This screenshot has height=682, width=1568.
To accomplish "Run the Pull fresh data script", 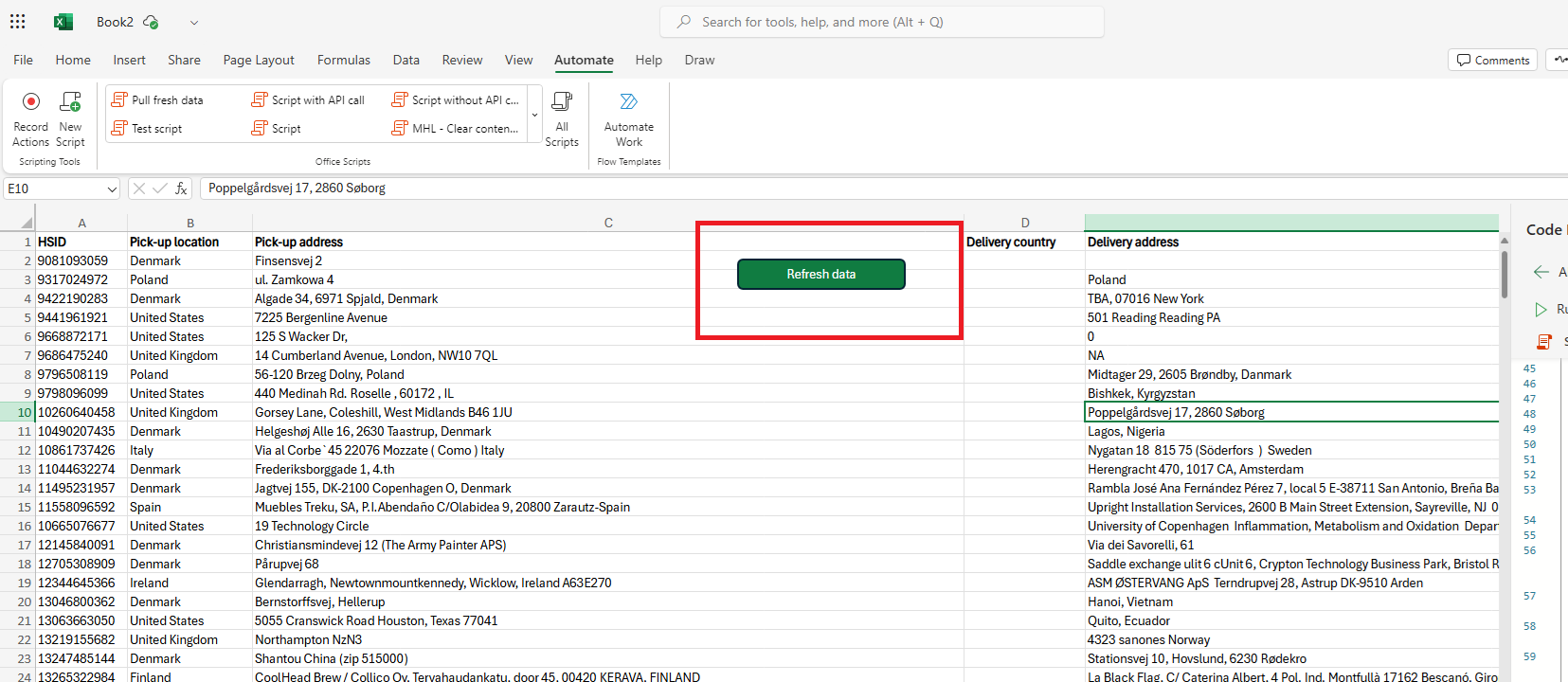I will click(x=158, y=100).
